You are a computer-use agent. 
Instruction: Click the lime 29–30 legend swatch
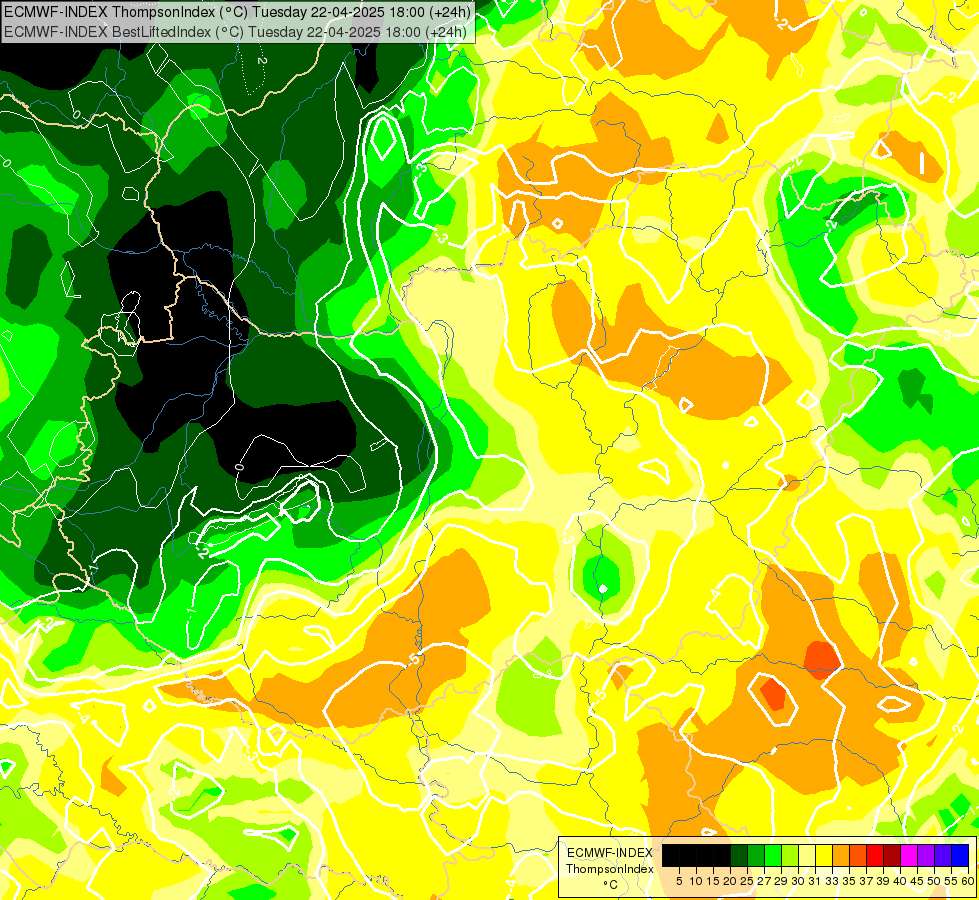pos(790,855)
